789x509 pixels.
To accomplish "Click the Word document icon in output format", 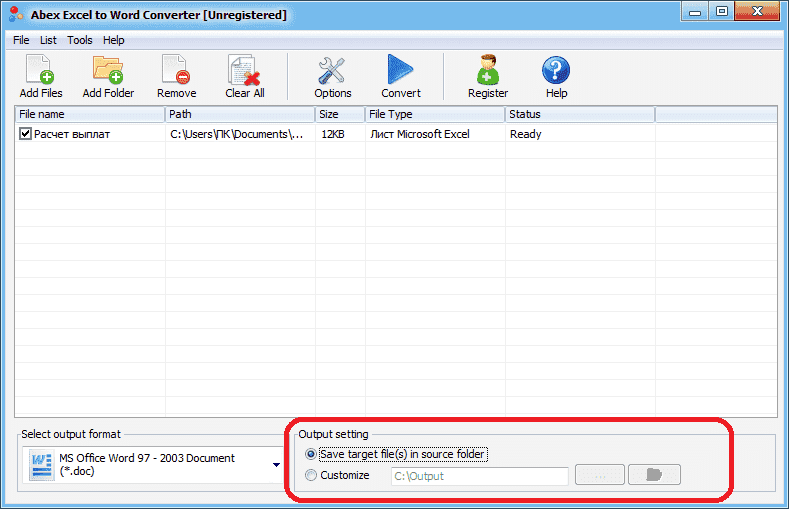I will [x=41, y=466].
